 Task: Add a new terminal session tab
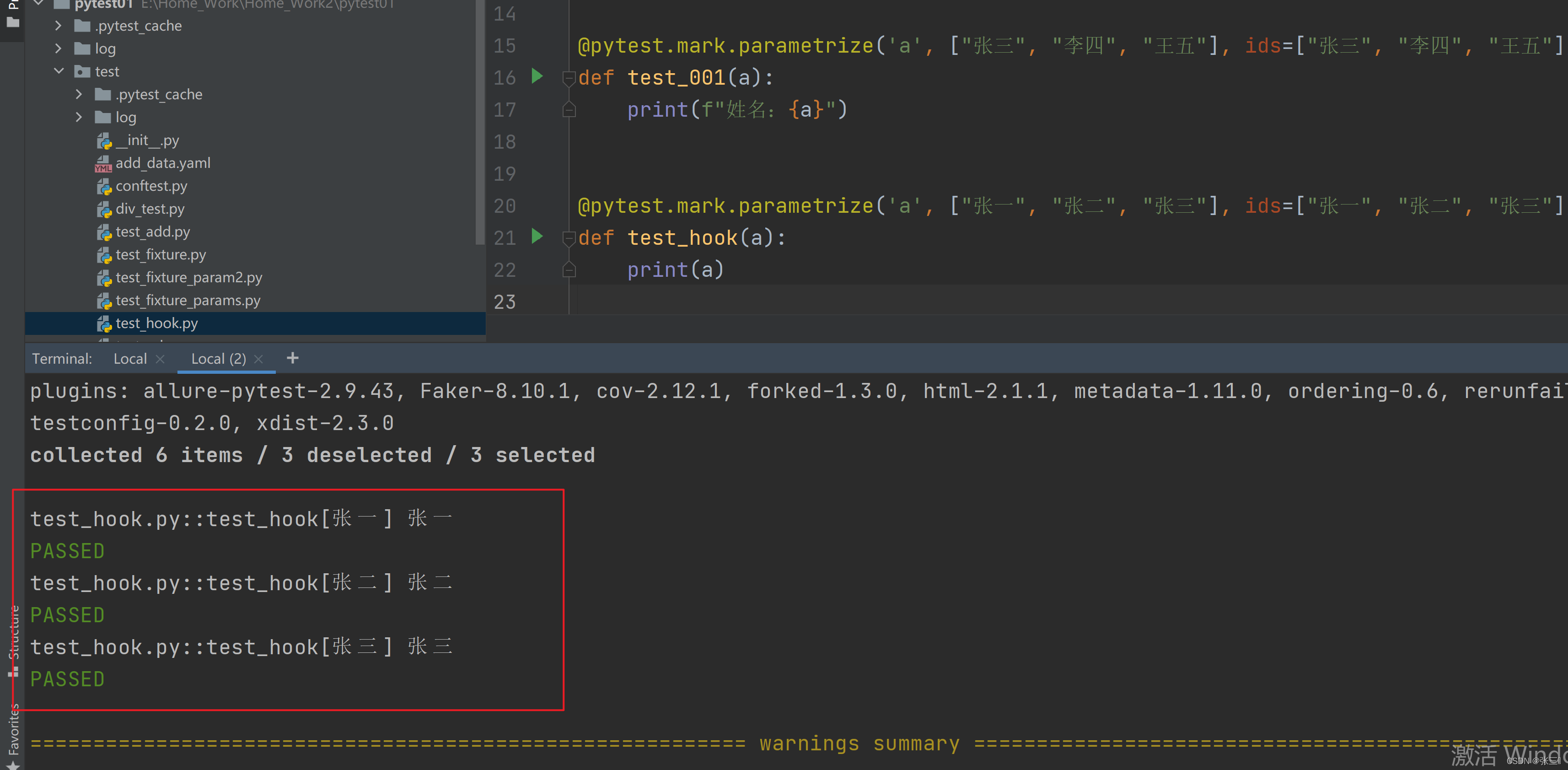pos(293,358)
